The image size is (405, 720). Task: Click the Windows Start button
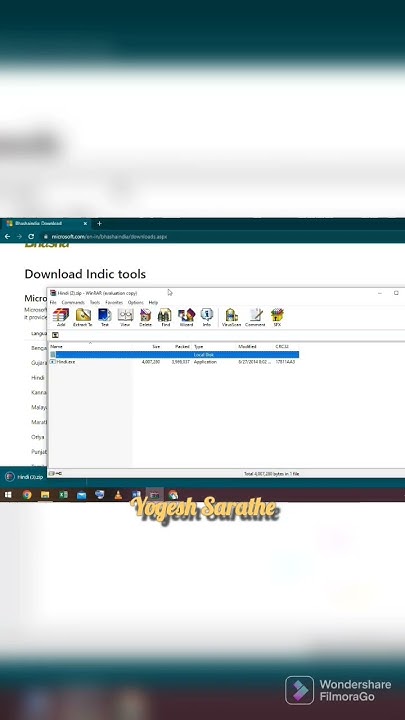pyautogui.click(x=8, y=495)
